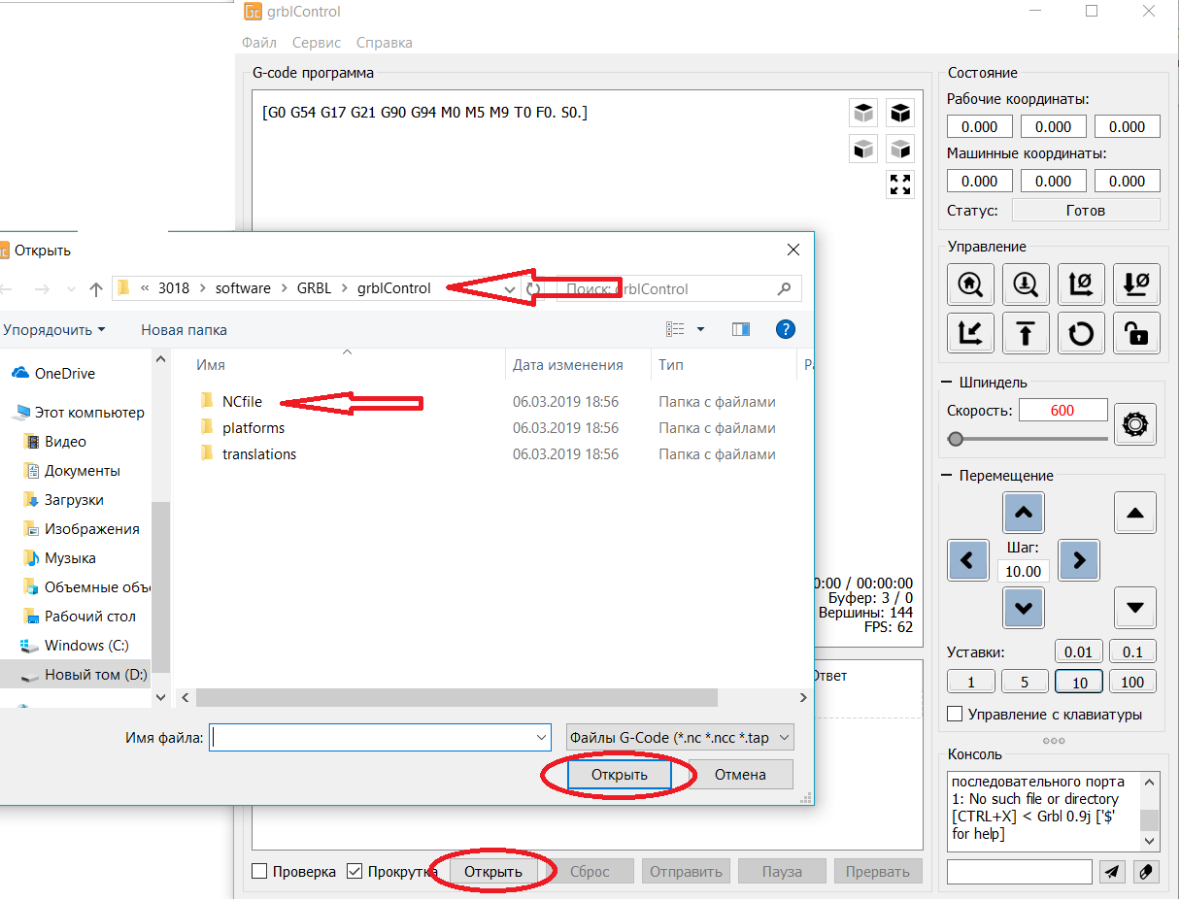The width and height of the screenshot is (1179, 900).
Task: Click the spindle speed field showing 600
Action: click(x=1062, y=411)
